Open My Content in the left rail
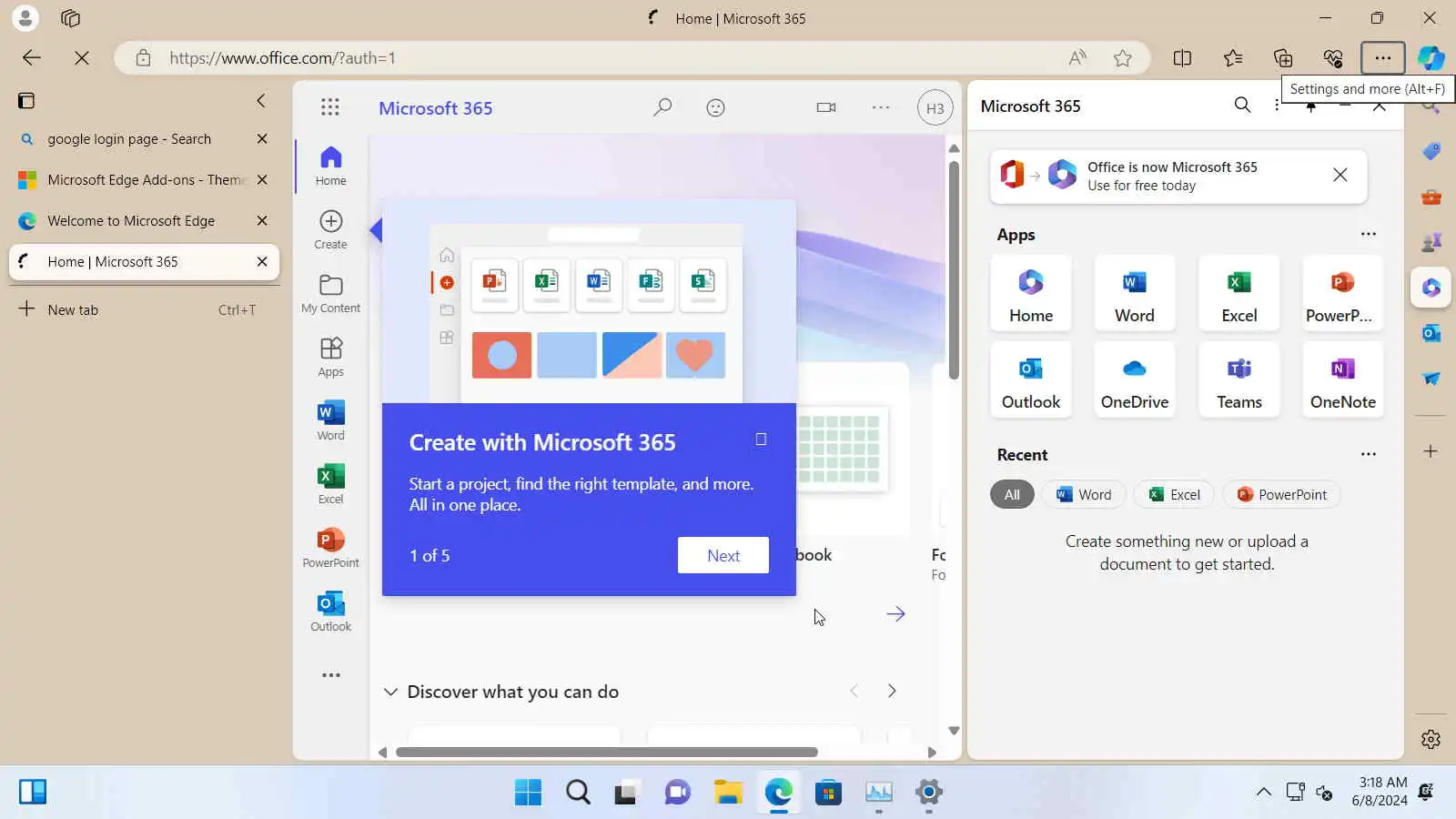This screenshot has width=1456, height=819. (331, 293)
